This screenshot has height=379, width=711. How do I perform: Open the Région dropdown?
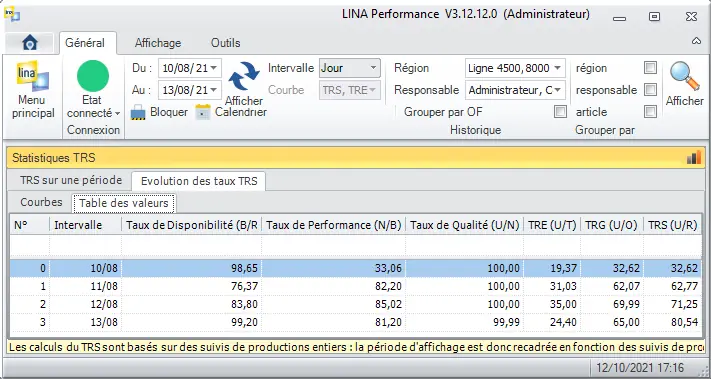[557, 68]
